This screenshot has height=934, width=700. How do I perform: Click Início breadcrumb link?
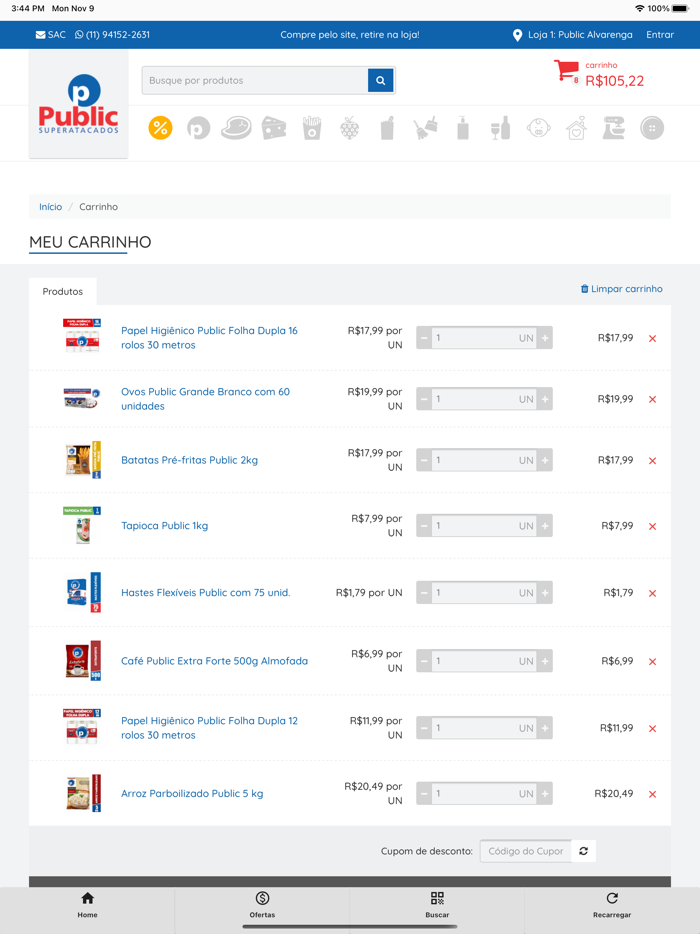point(51,207)
